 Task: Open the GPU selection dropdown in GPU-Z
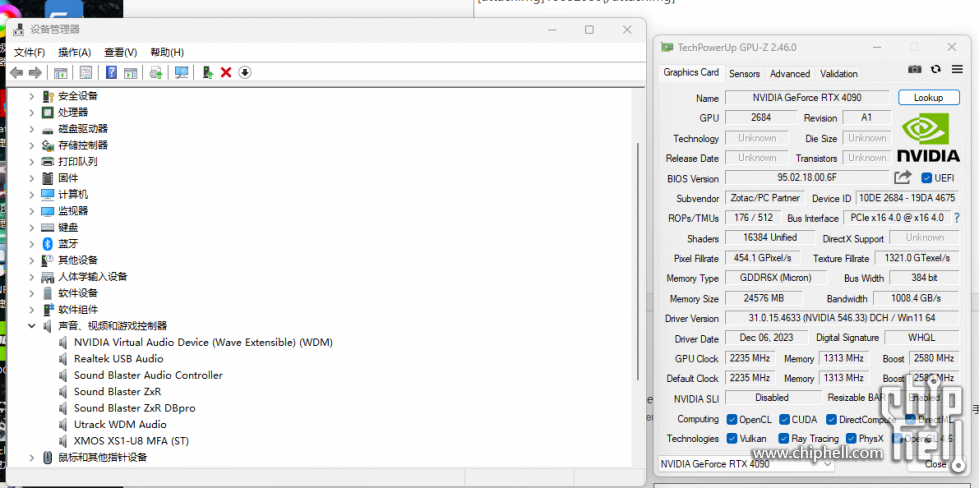pos(746,464)
